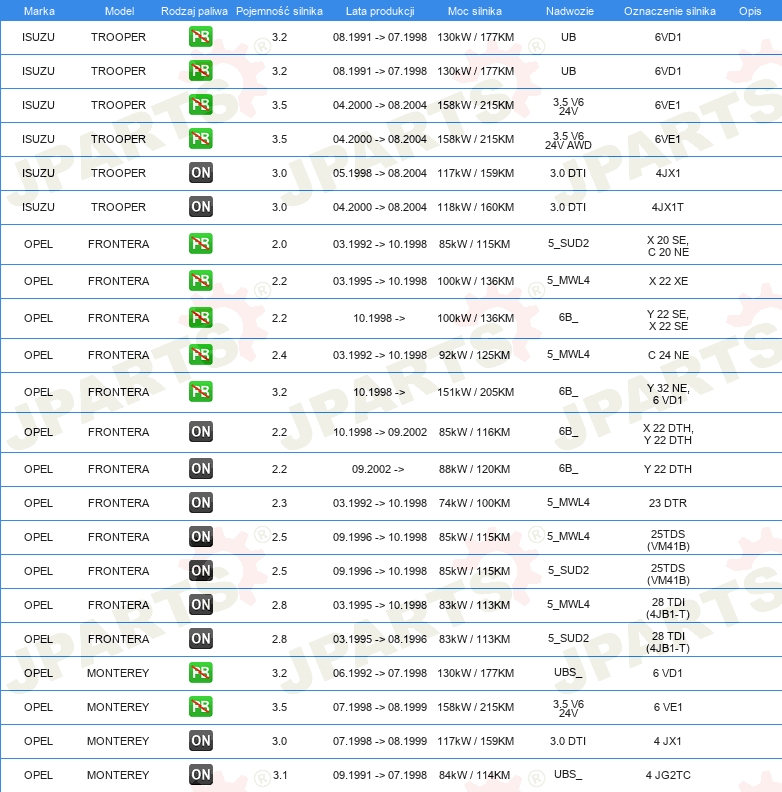
Task: Select the power cell '92kW / 125KM'
Action: 474,356
